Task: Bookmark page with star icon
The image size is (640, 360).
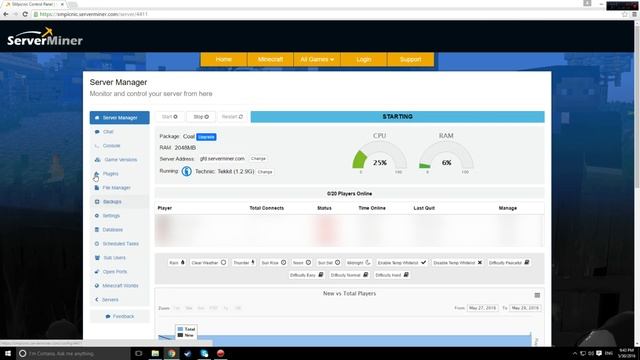Action: (624, 14)
